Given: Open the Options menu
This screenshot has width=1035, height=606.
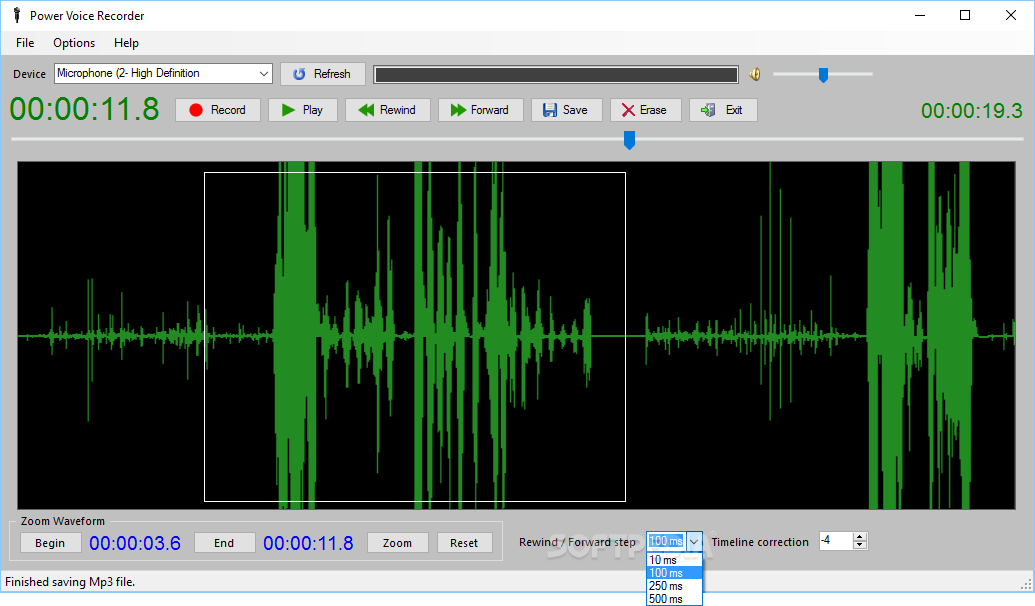Looking at the screenshot, I should click(x=74, y=43).
